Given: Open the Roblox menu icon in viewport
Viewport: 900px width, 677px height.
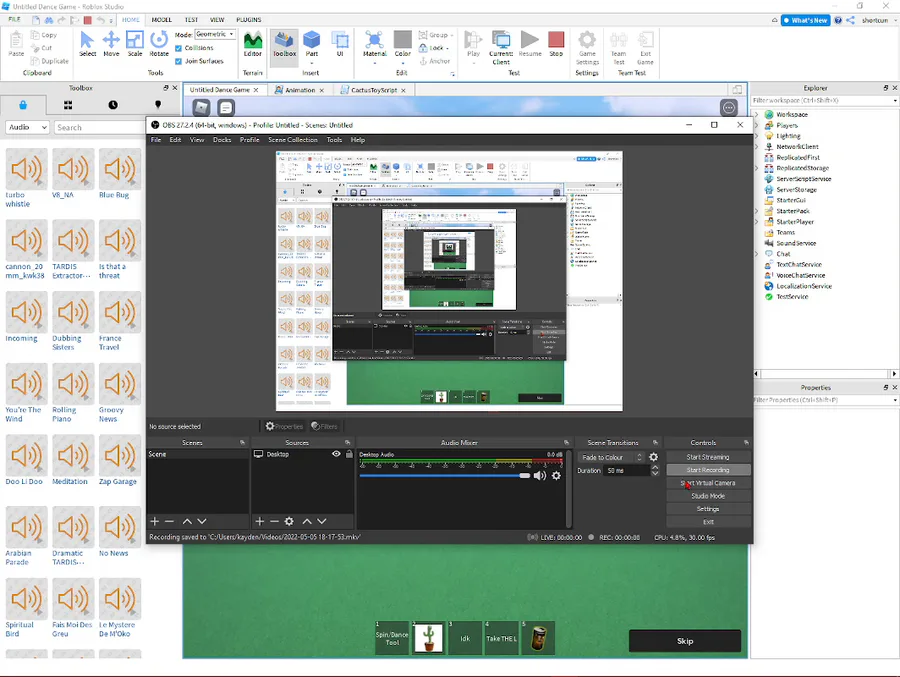Looking at the screenshot, I should coord(201,107).
